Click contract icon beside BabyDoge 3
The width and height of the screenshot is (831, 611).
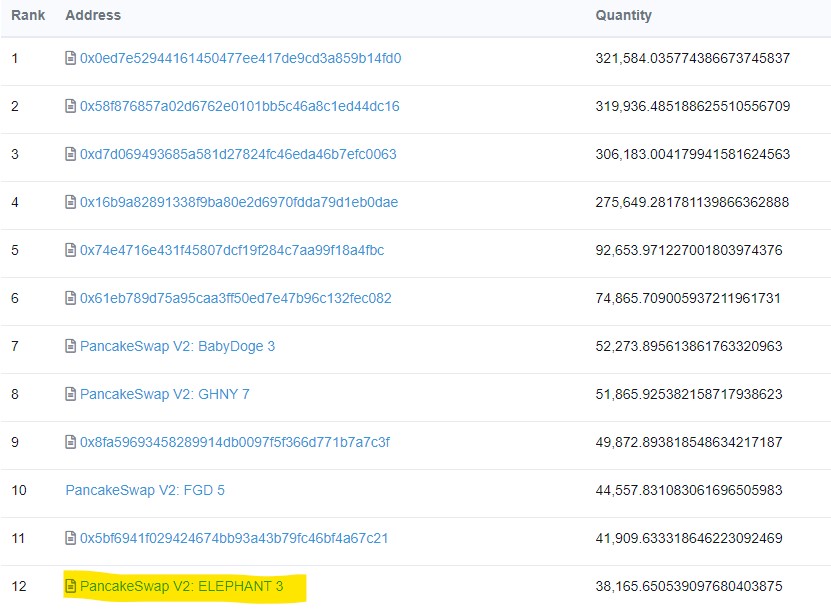point(70,346)
